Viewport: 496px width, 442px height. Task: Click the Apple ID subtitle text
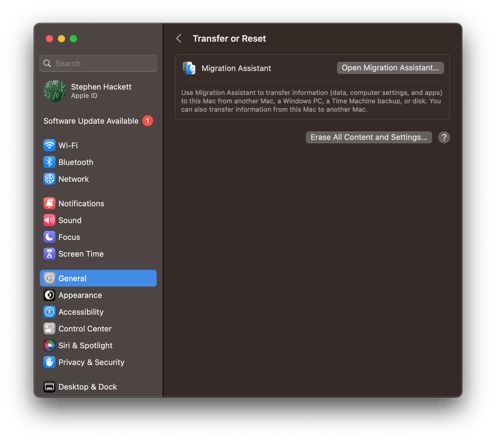point(84,96)
